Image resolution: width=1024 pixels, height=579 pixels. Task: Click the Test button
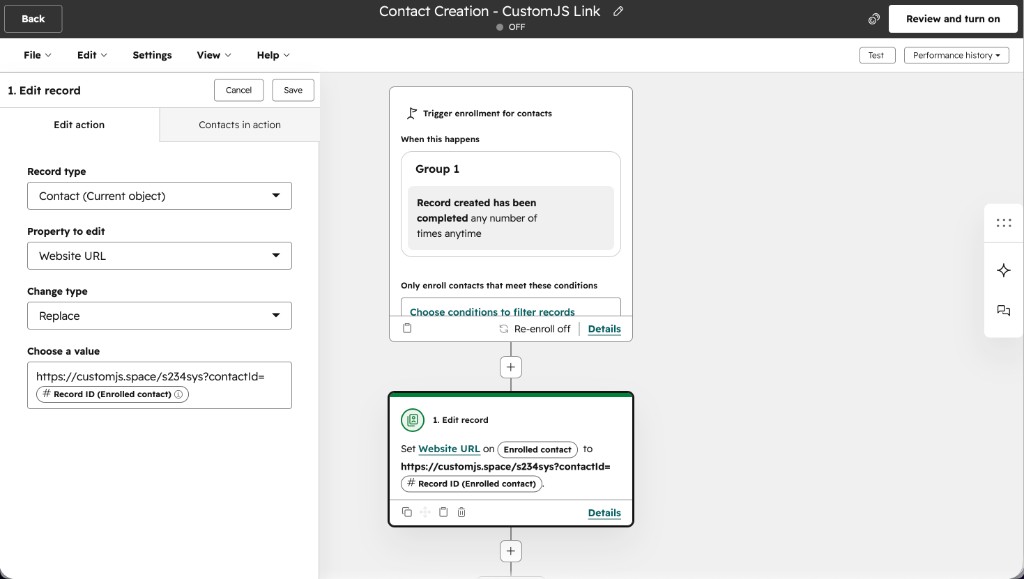[876, 55]
